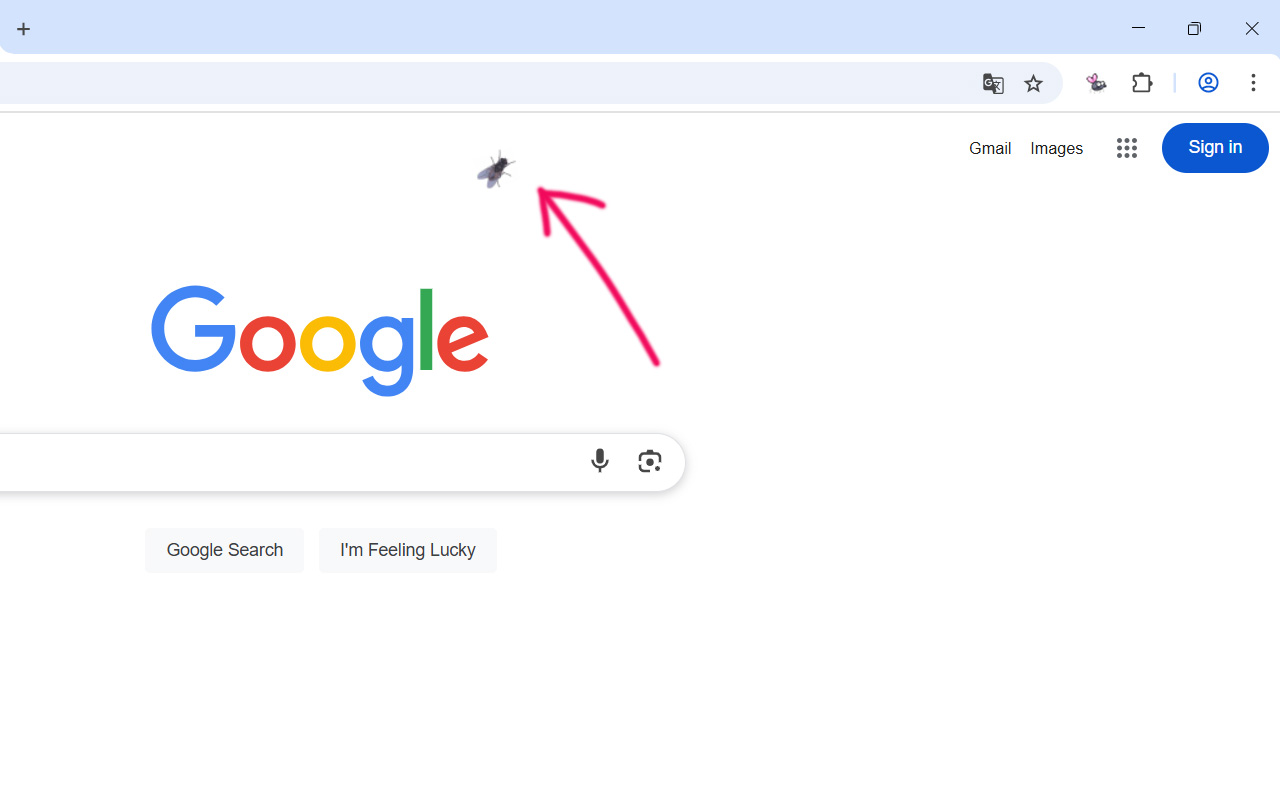The height and width of the screenshot is (800, 1280).
Task: Open the fly extension icon in toolbar
Action: click(x=1096, y=84)
